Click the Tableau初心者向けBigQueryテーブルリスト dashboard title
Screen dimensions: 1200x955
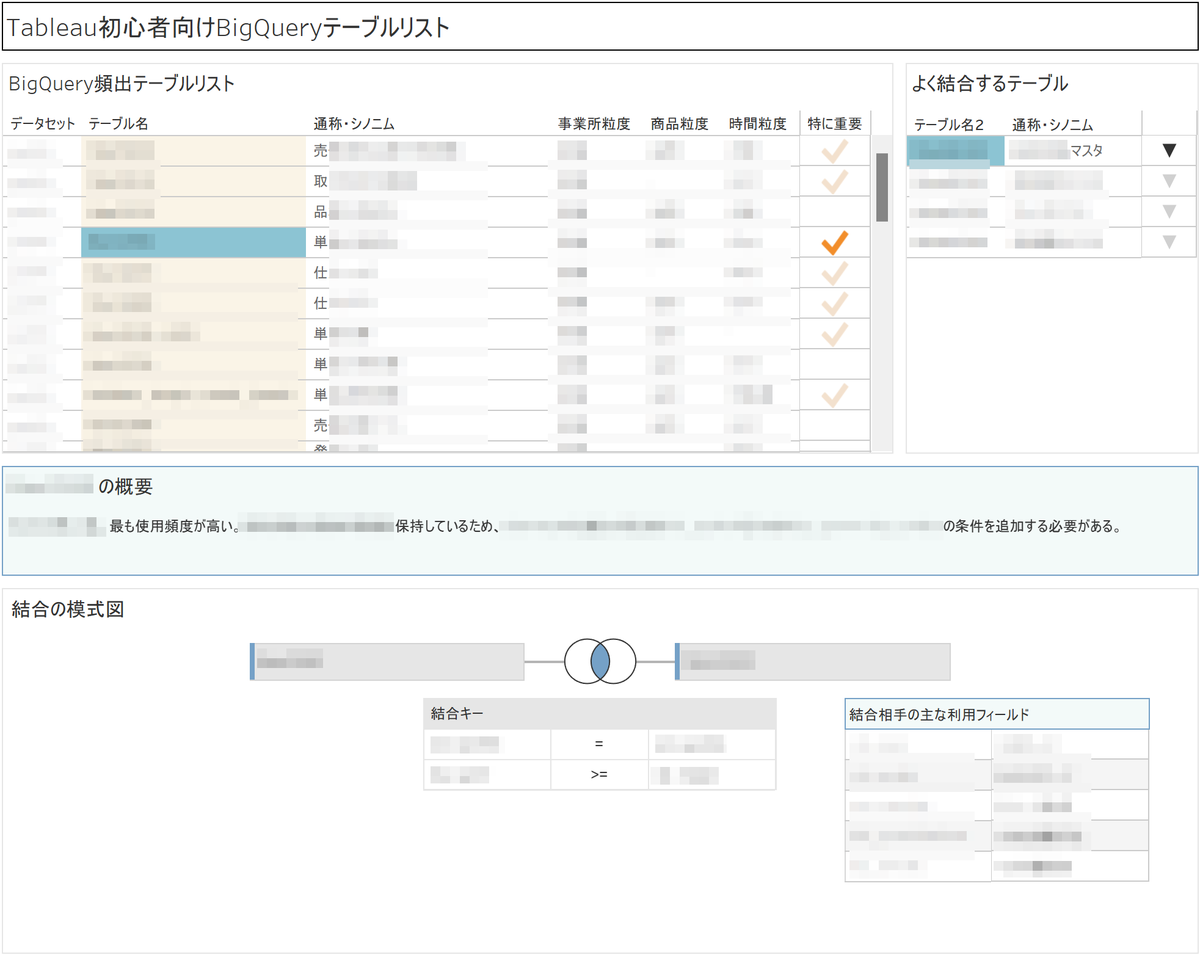point(228,28)
